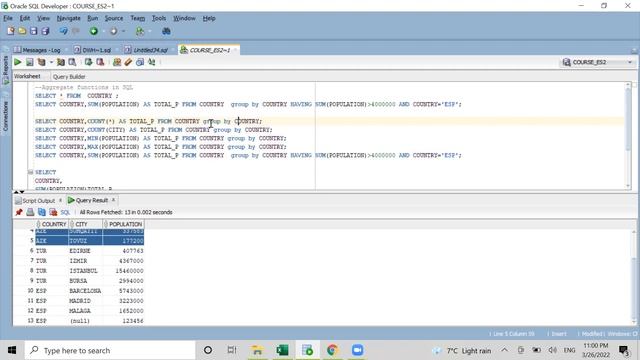Open the View menu
The width and height of the screenshot is (640, 360).
click(43, 18)
